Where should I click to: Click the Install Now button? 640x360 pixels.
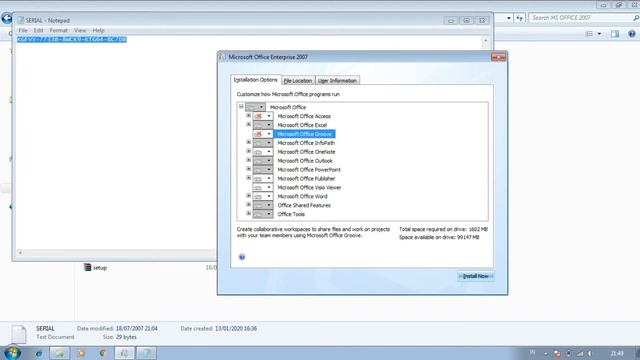click(476, 276)
